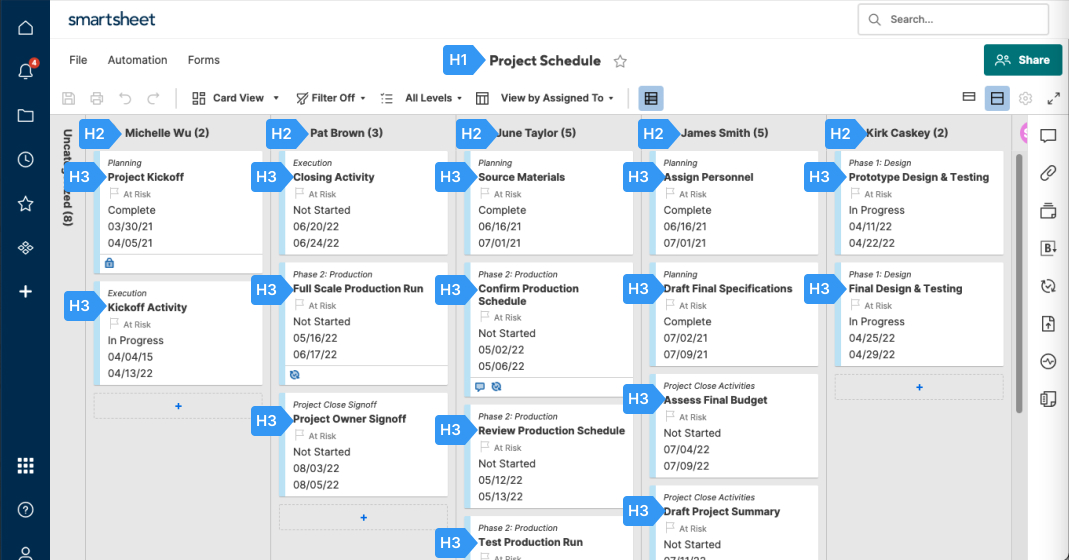Open Favorites star in left sidebar

26,203
